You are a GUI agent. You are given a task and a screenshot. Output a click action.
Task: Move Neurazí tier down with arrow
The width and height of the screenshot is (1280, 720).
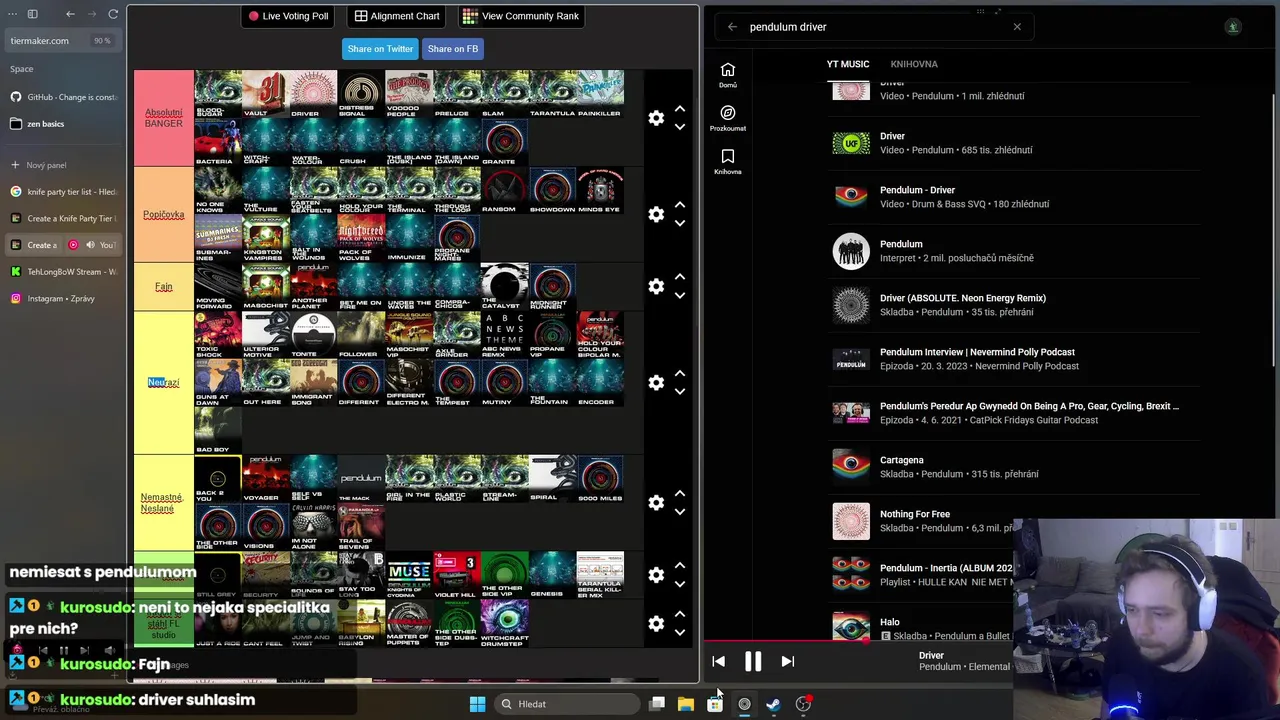coord(680,391)
